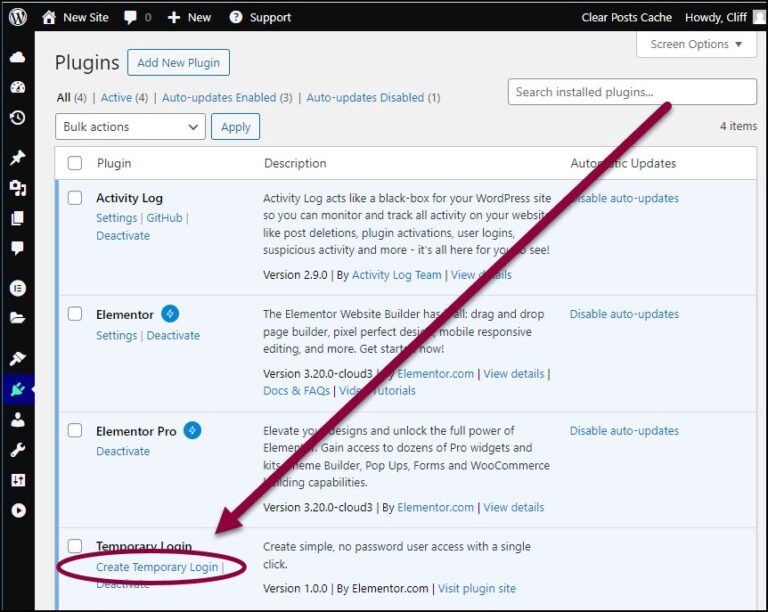Filter by Auto-updates Enabled plugins
Screen dimensions: 768x612
(219, 97)
